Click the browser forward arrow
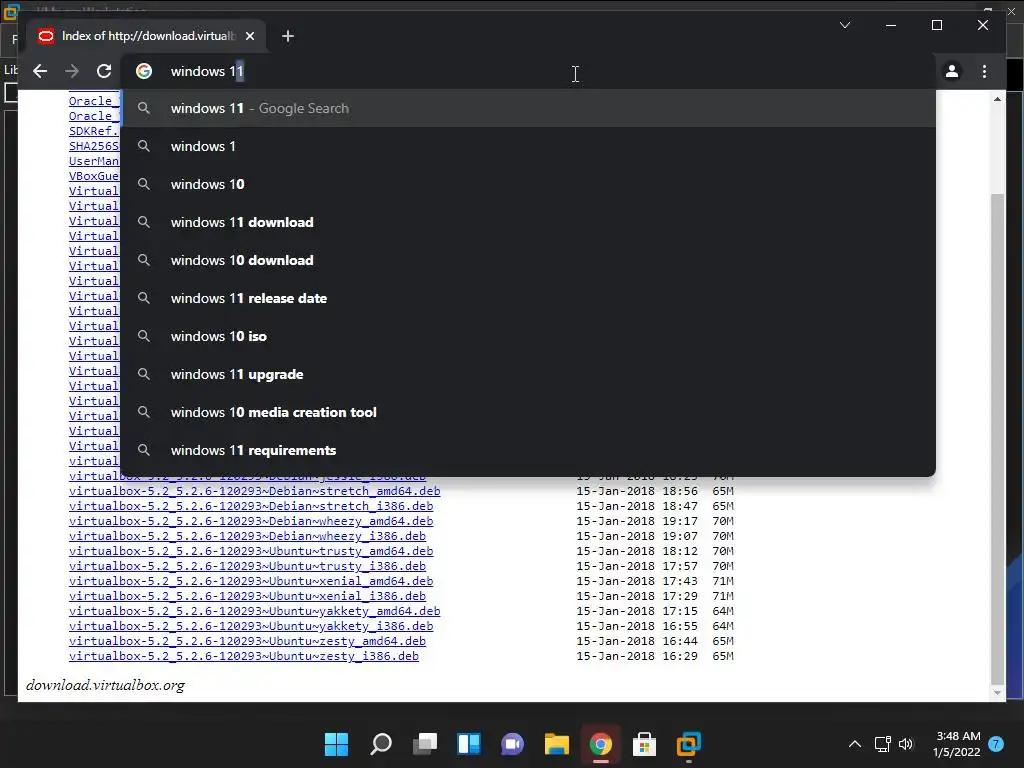This screenshot has width=1024, height=768. 72,71
